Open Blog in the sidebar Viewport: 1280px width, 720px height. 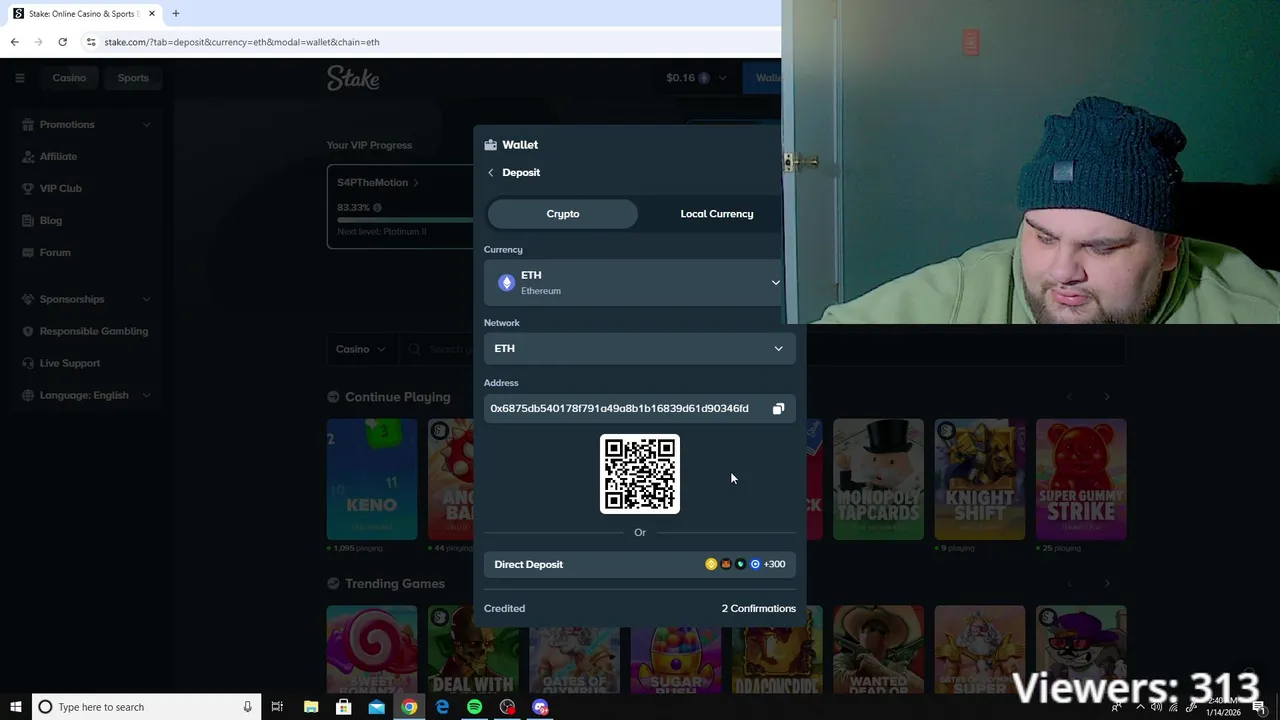click(x=50, y=221)
